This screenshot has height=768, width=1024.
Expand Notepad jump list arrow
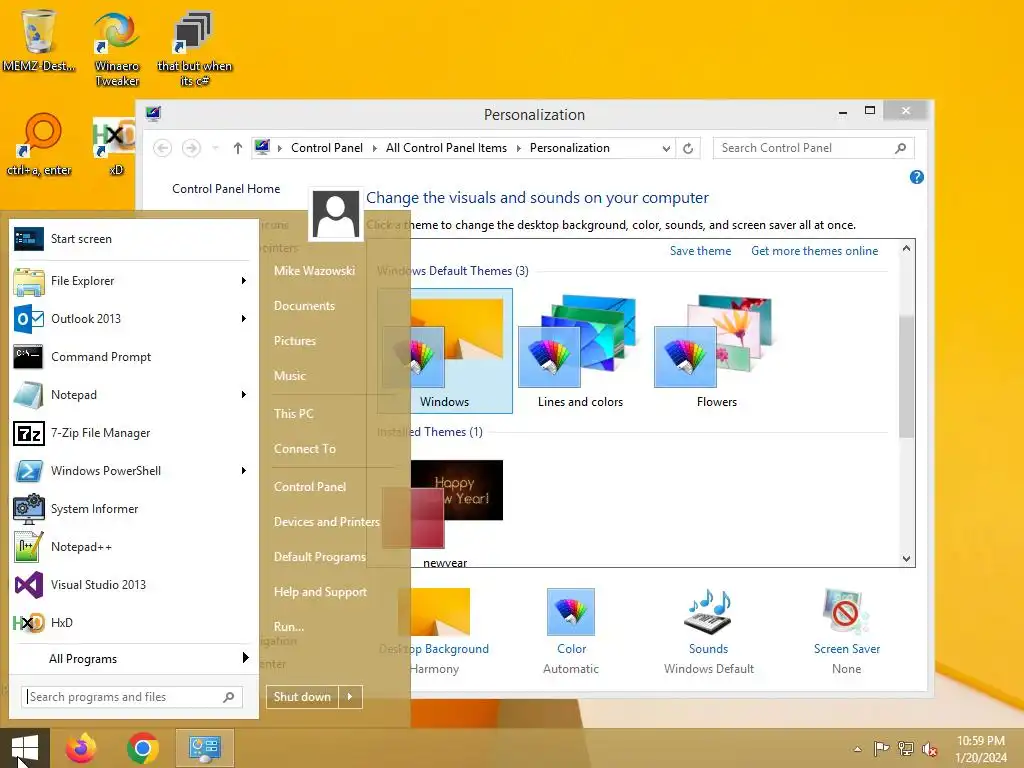click(x=244, y=394)
